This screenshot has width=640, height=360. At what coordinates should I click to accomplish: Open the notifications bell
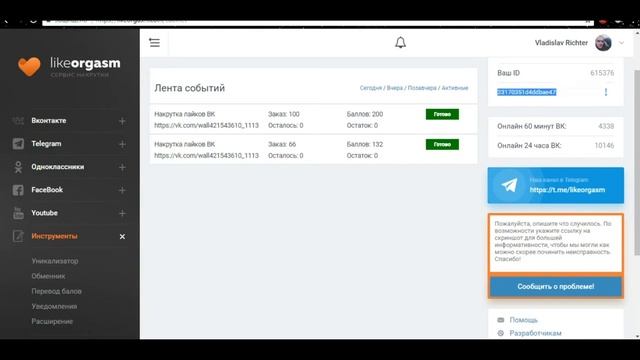400,42
